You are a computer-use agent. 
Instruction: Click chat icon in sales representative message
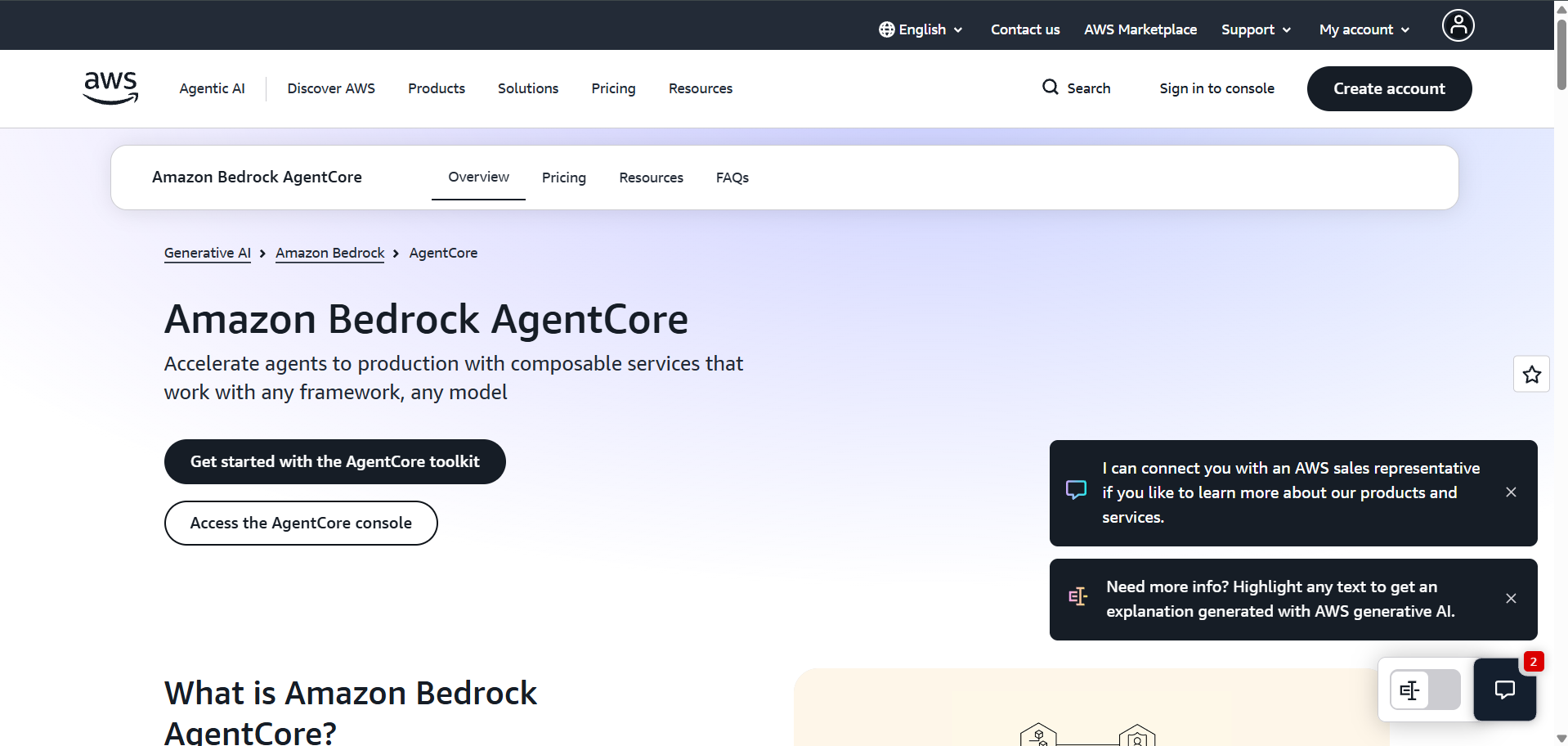click(1076, 490)
